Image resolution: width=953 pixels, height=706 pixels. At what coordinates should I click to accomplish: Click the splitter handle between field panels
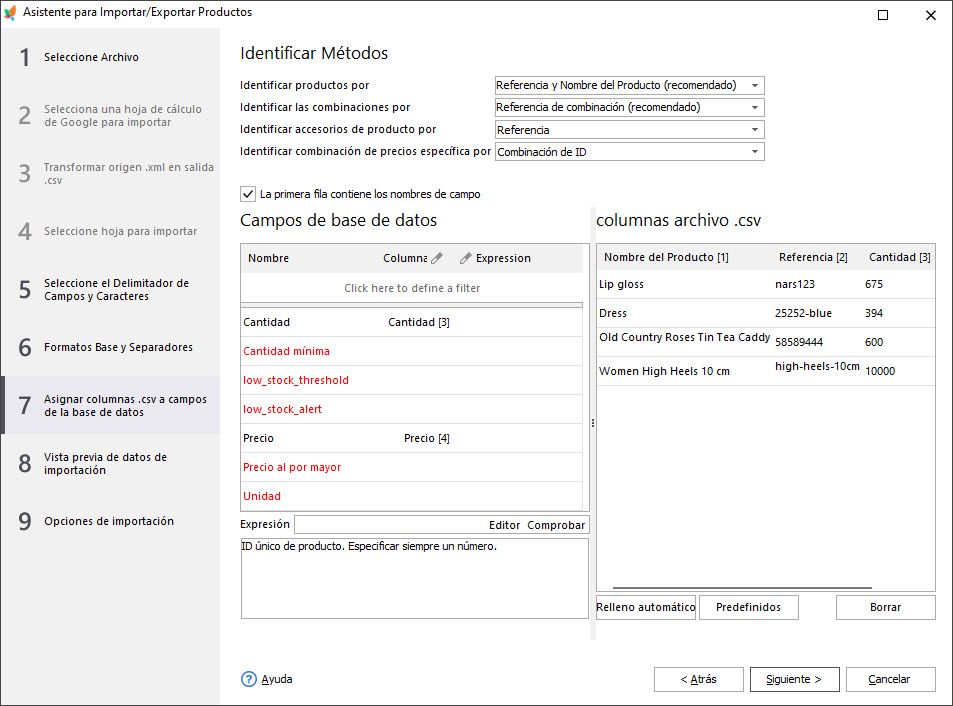coord(593,423)
